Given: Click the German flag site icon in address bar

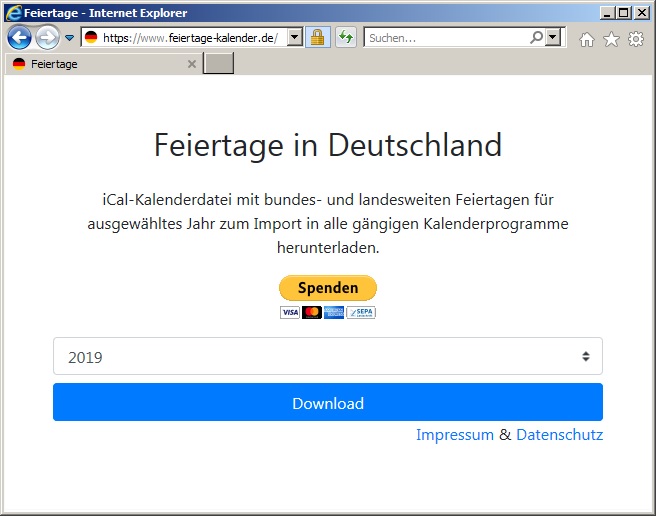Looking at the screenshot, I should coord(91,38).
